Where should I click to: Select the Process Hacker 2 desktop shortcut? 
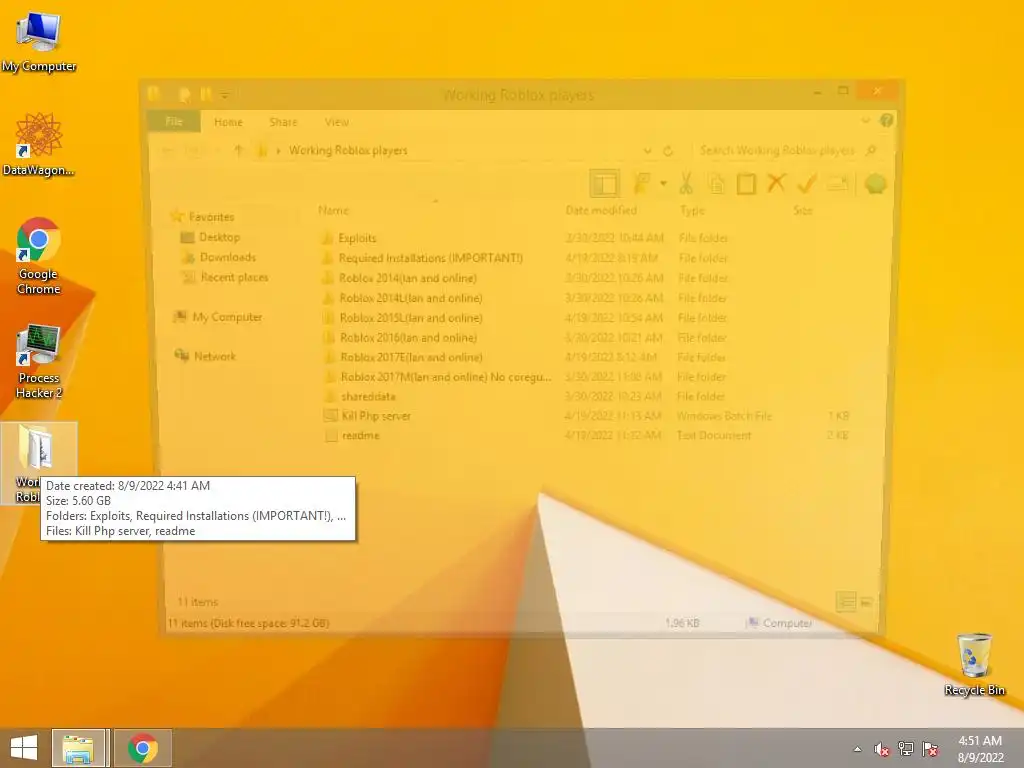(x=39, y=360)
